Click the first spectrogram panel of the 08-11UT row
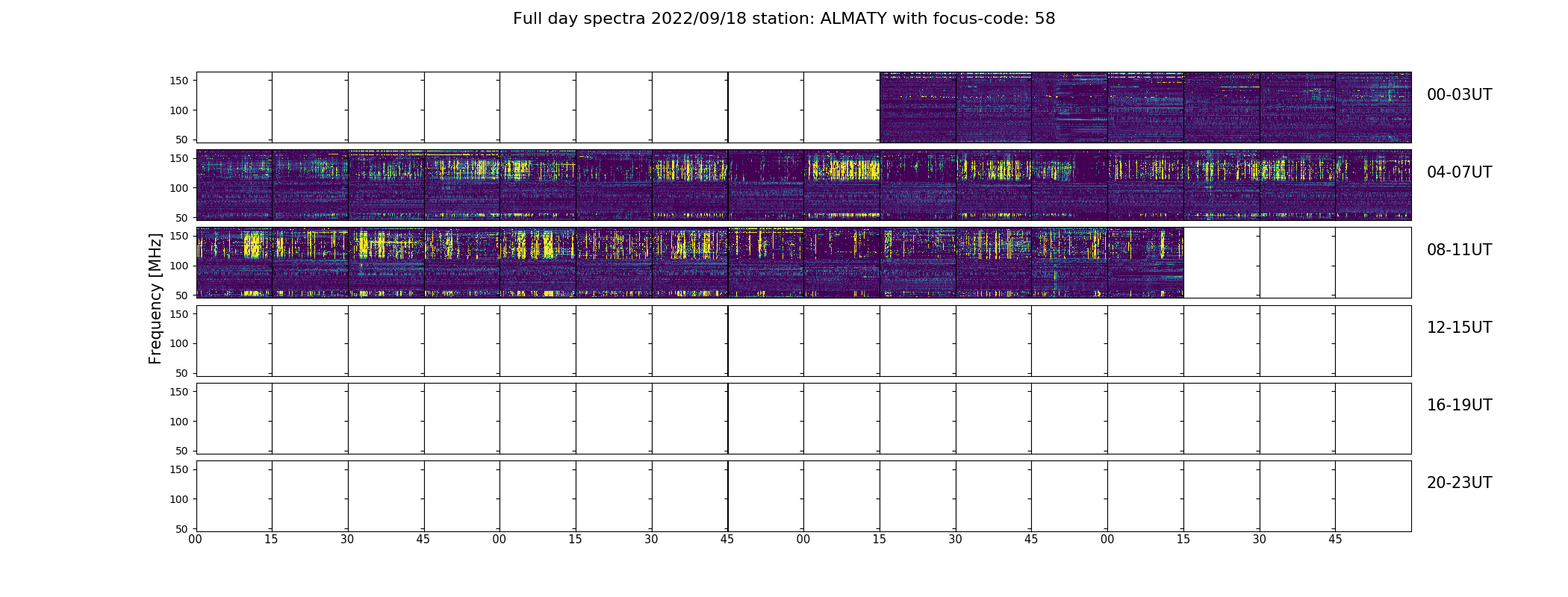Viewport: 1568px width, 597px height. pos(234,263)
